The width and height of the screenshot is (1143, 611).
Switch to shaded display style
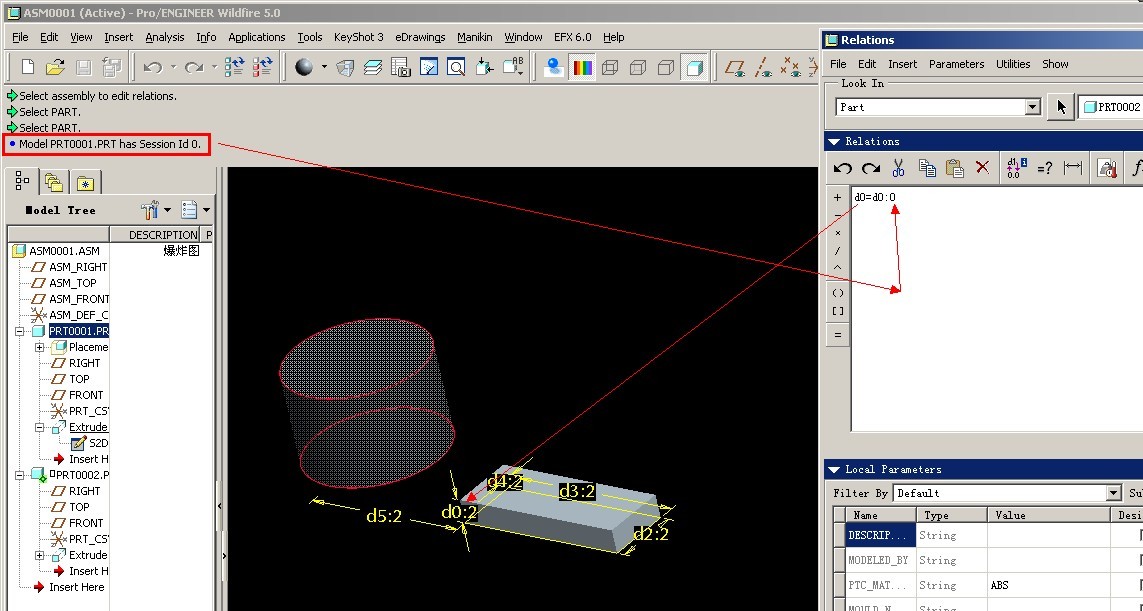(x=694, y=68)
